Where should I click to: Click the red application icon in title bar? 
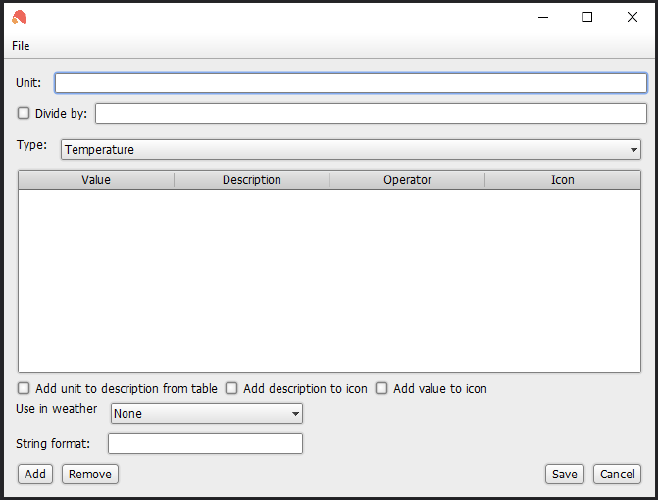pyautogui.click(x=19, y=17)
